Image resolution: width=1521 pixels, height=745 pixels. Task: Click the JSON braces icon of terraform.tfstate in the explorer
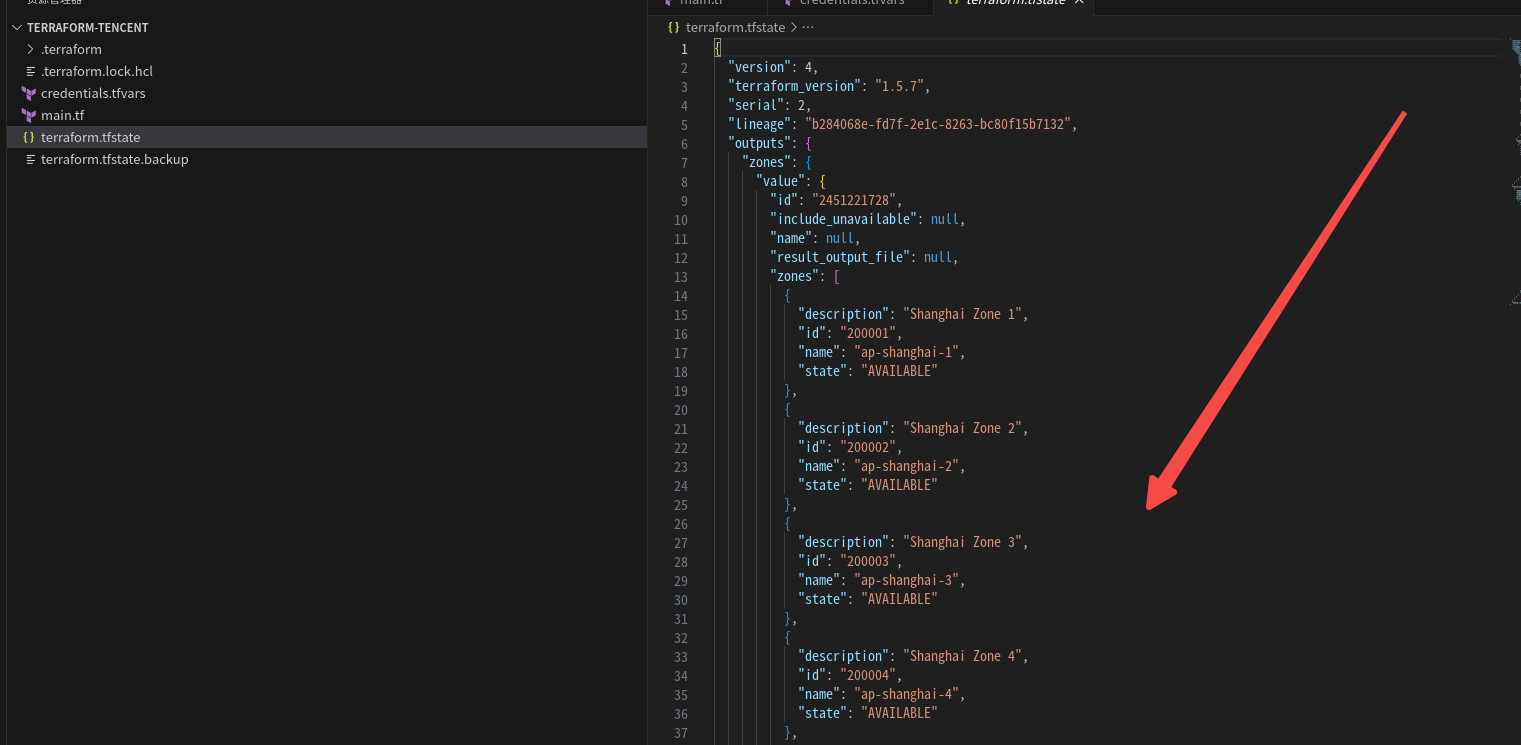point(29,137)
